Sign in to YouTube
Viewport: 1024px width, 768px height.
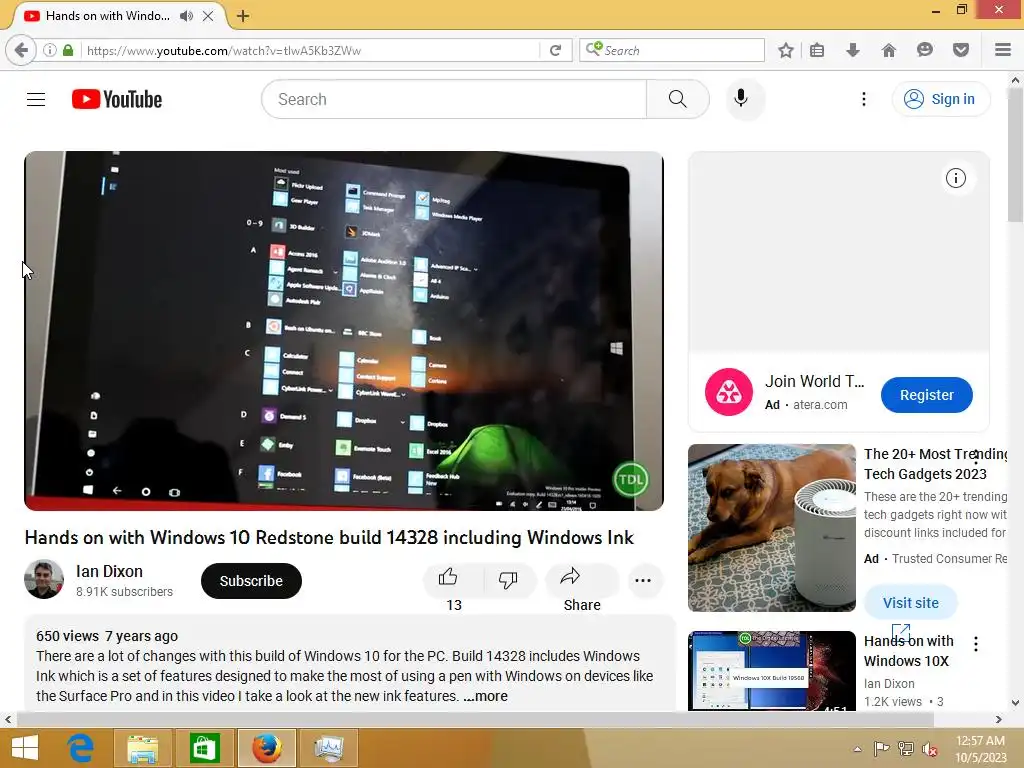[940, 99]
